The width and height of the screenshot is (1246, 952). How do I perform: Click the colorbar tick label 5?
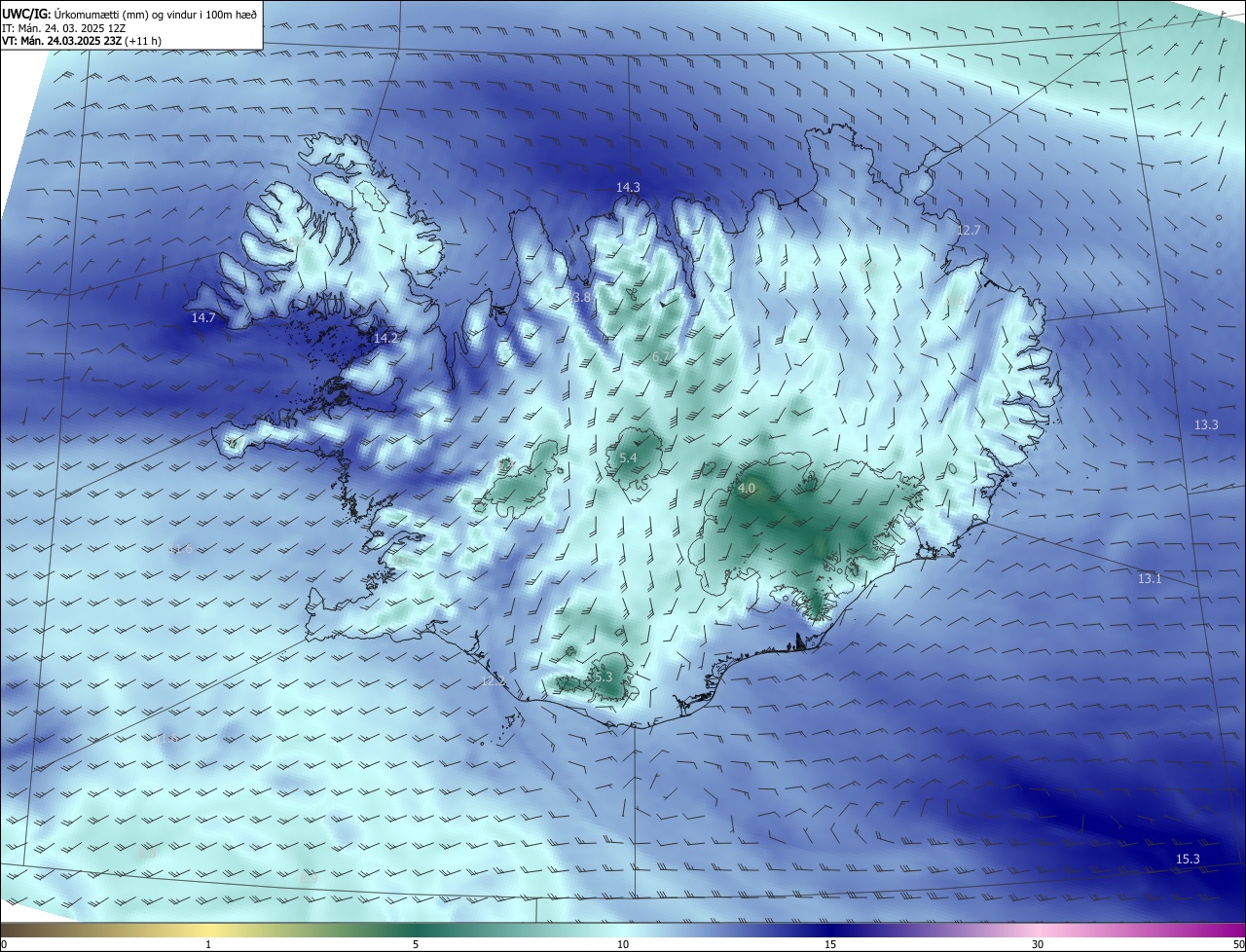click(x=416, y=944)
